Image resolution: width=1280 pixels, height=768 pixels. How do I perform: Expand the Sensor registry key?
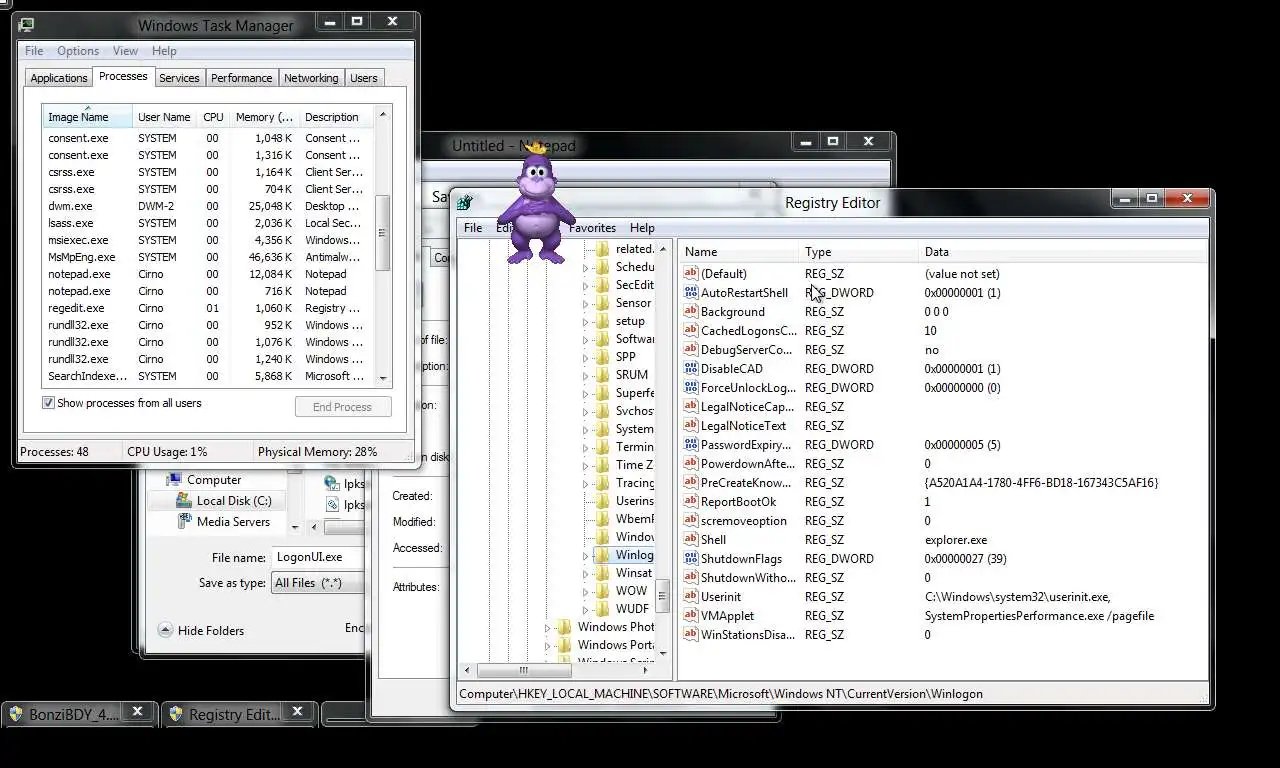tap(586, 303)
